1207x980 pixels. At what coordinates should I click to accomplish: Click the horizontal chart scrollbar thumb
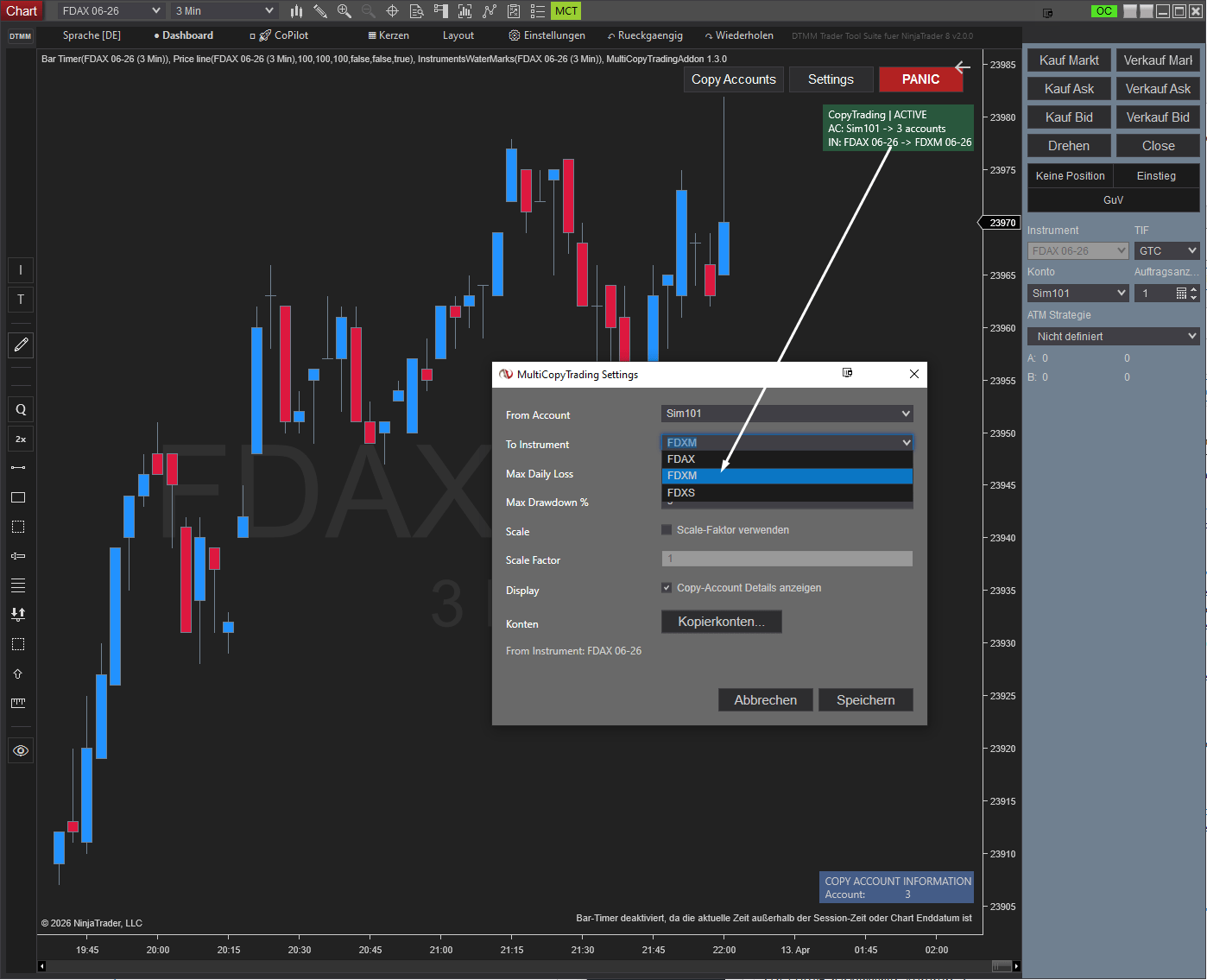pyautogui.click(x=1002, y=966)
